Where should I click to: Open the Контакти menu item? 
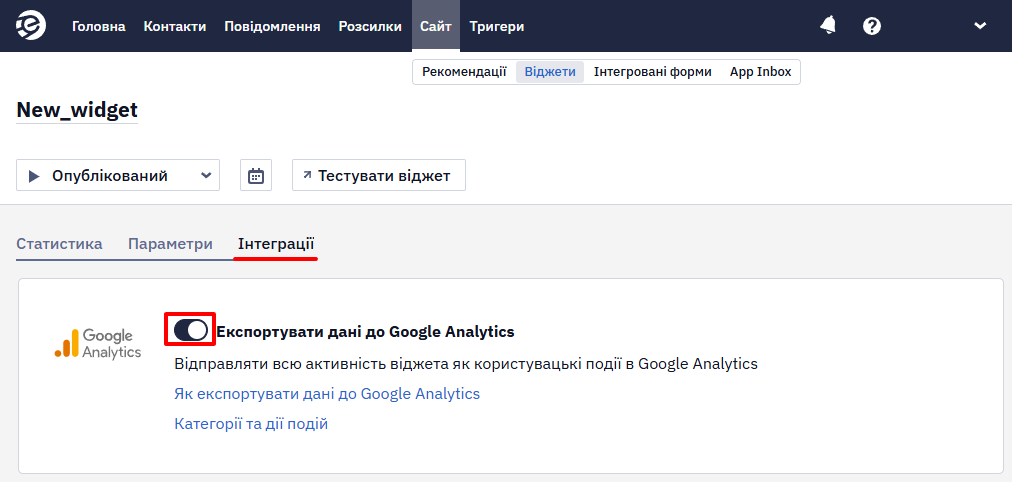point(175,26)
